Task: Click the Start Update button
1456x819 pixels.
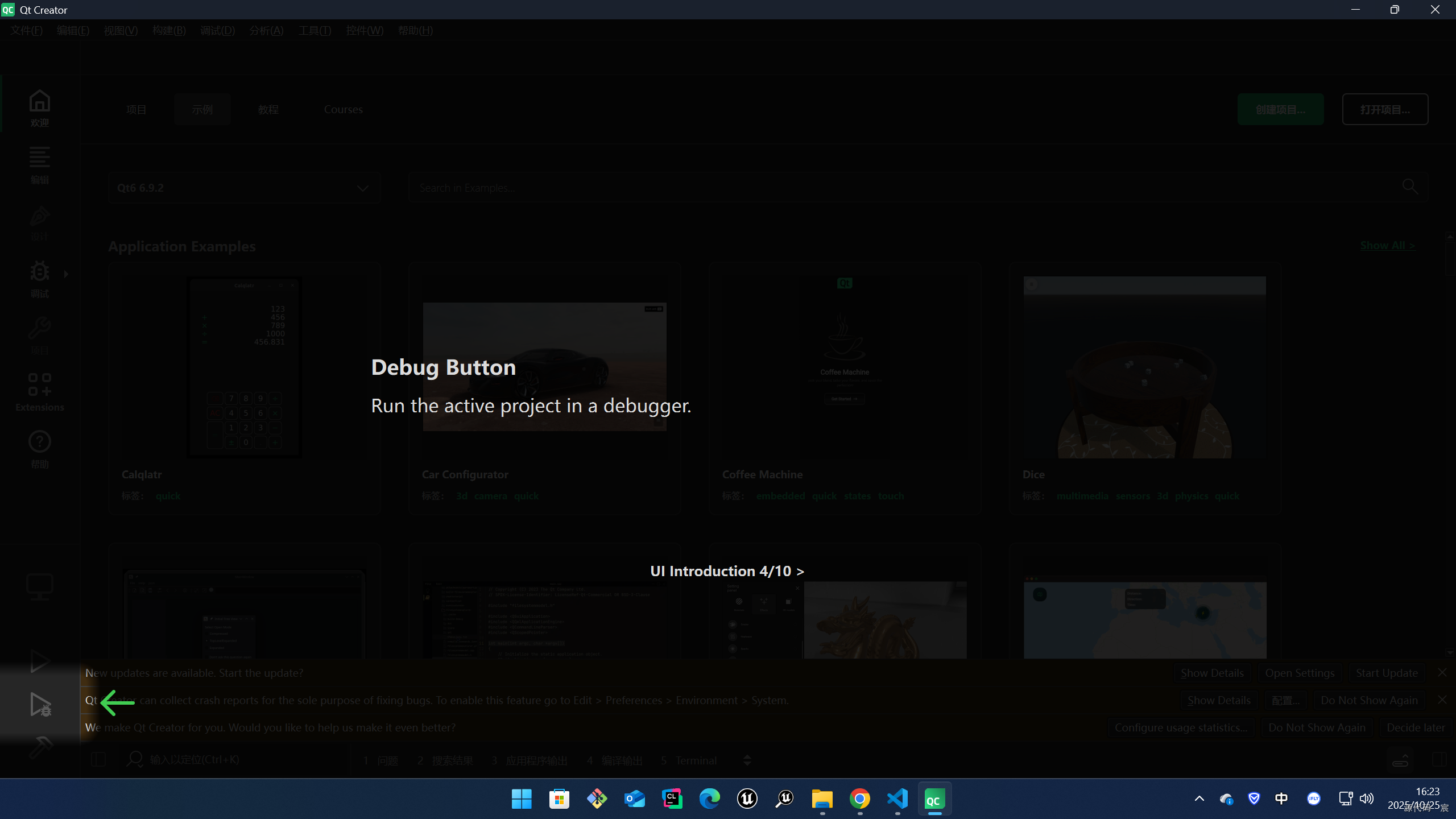Action: pyautogui.click(x=1387, y=673)
